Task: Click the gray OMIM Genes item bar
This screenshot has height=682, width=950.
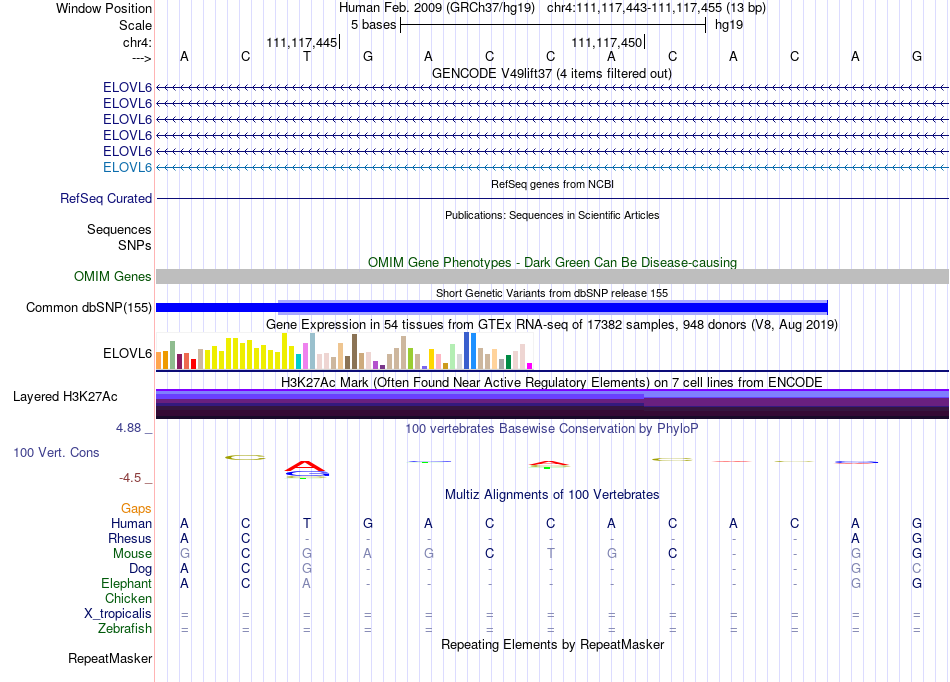Action: [552, 277]
